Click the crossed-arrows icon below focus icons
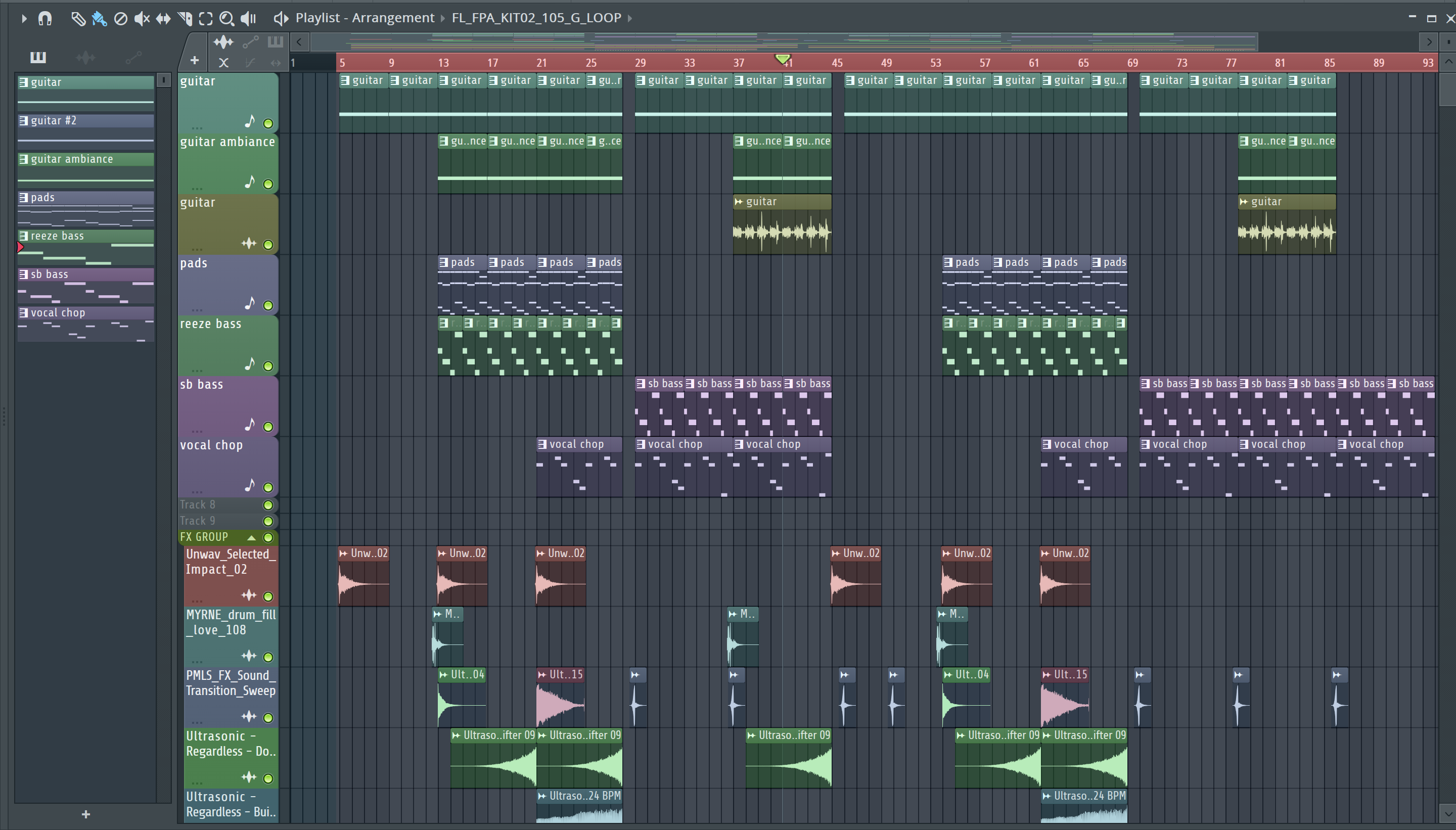This screenshot has width=1456, height=830. click(223, 62)
